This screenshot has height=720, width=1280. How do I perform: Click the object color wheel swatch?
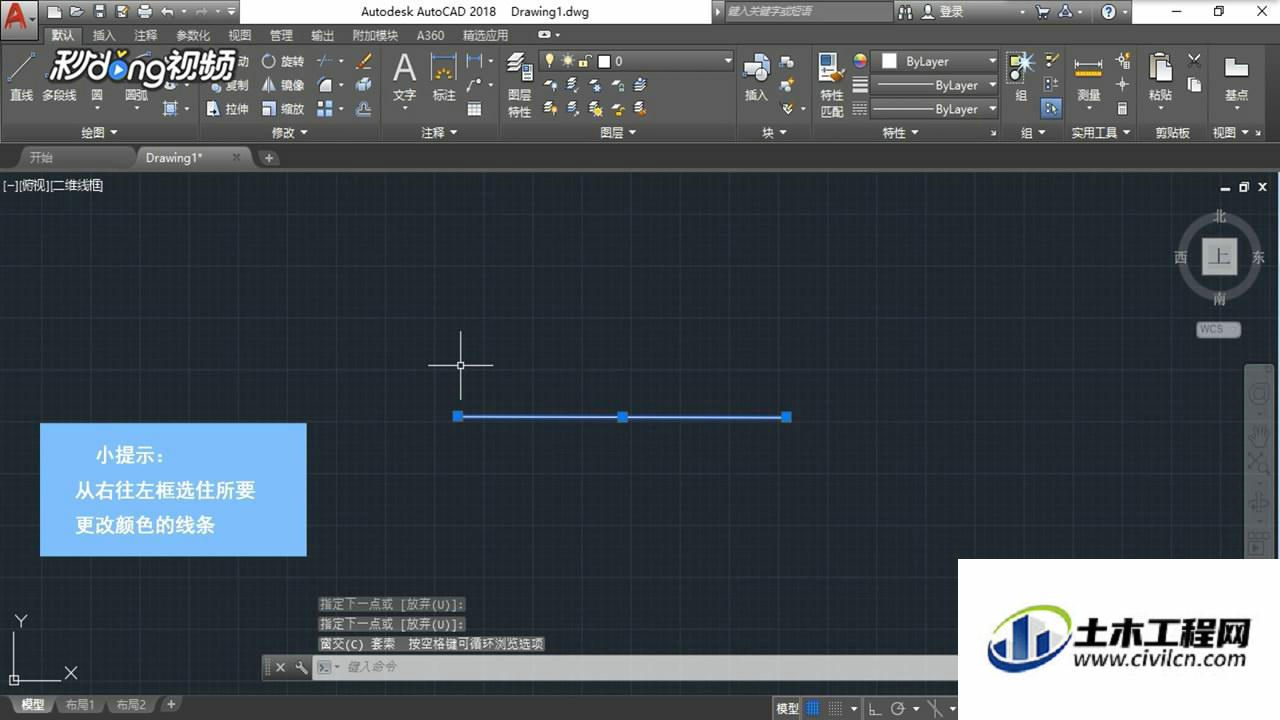click(x=860, y=61)
